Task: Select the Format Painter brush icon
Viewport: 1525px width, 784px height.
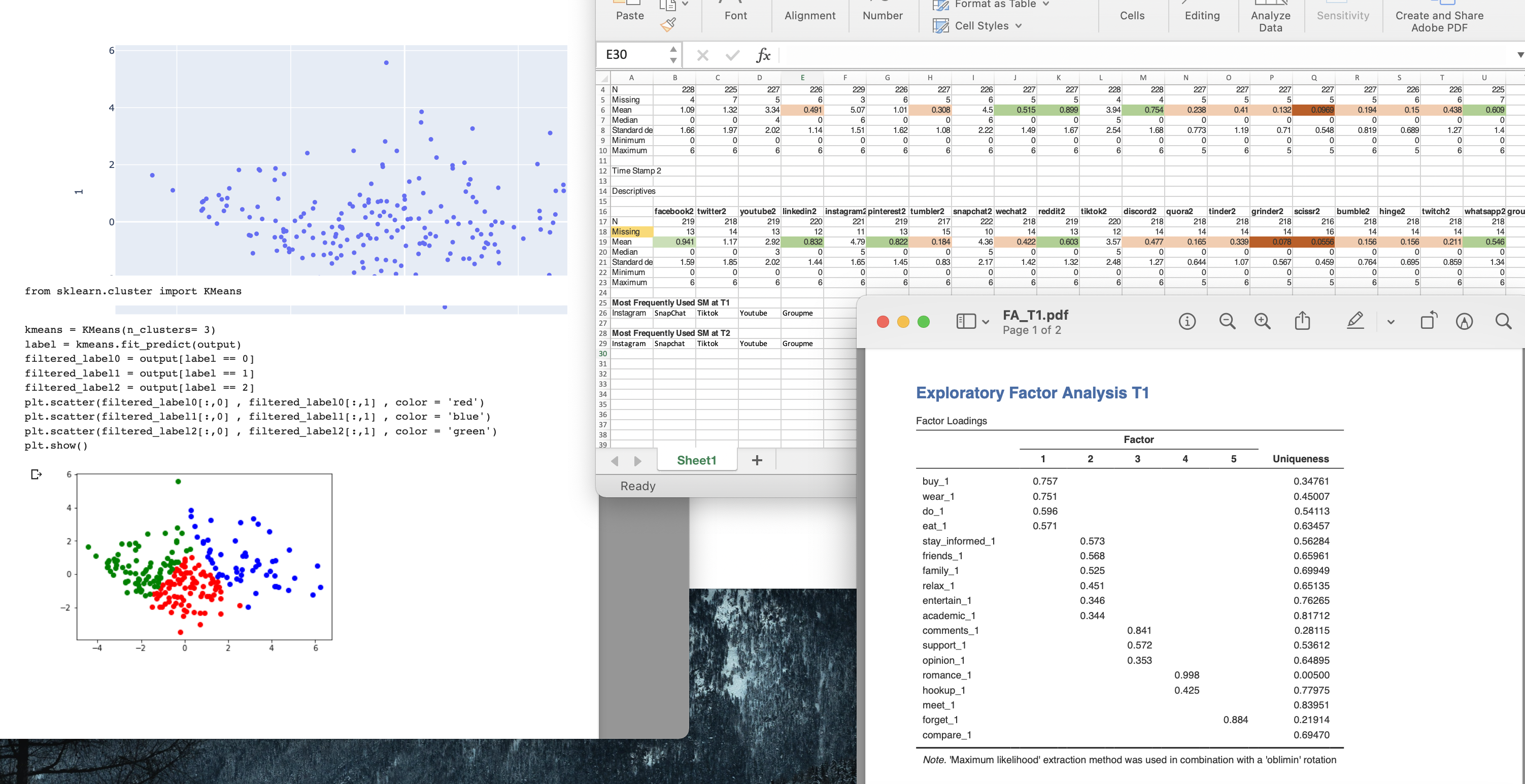Action: click(x=668, y=25)
